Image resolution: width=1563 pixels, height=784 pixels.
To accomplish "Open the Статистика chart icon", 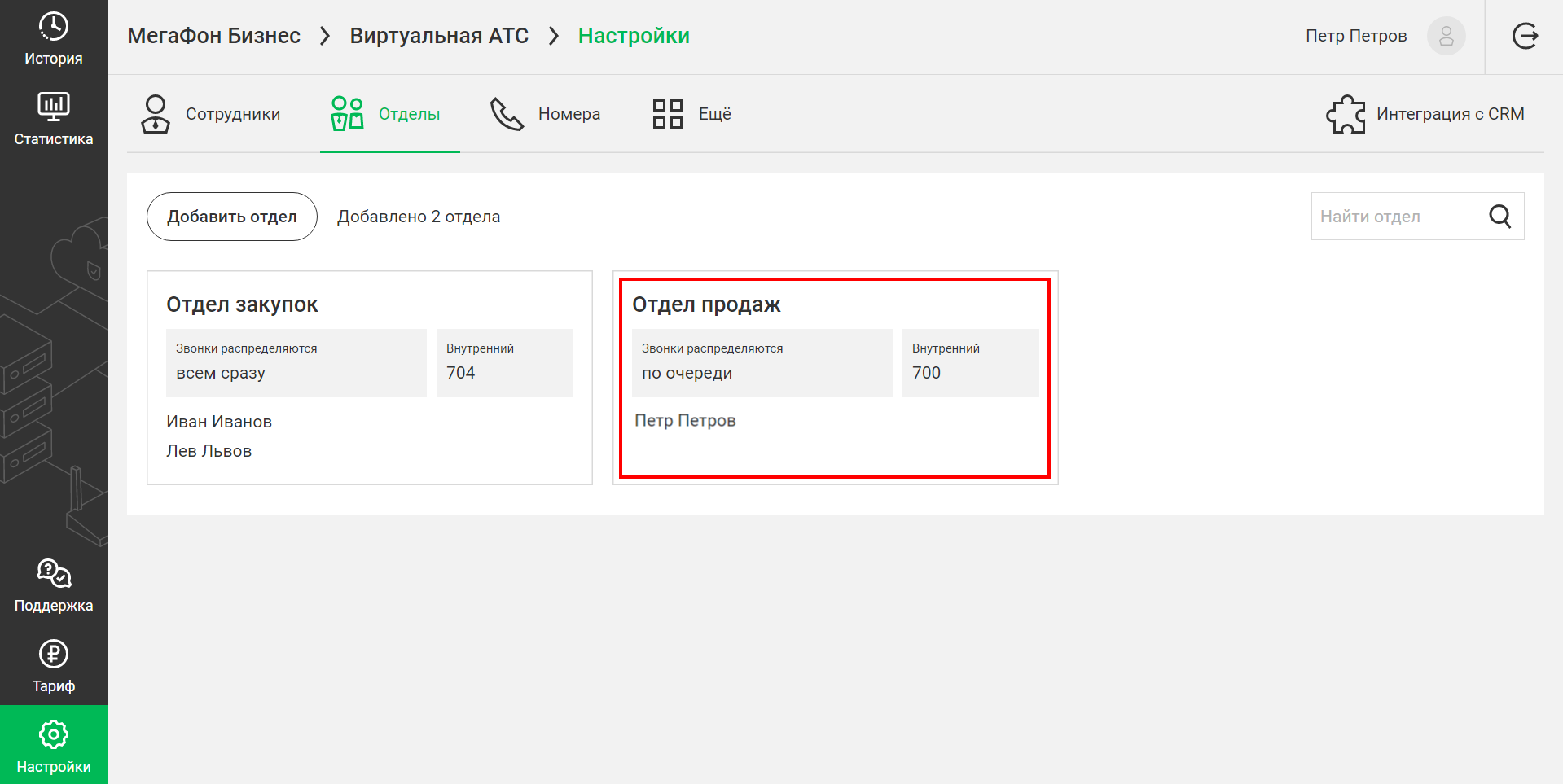I will 54,106.
